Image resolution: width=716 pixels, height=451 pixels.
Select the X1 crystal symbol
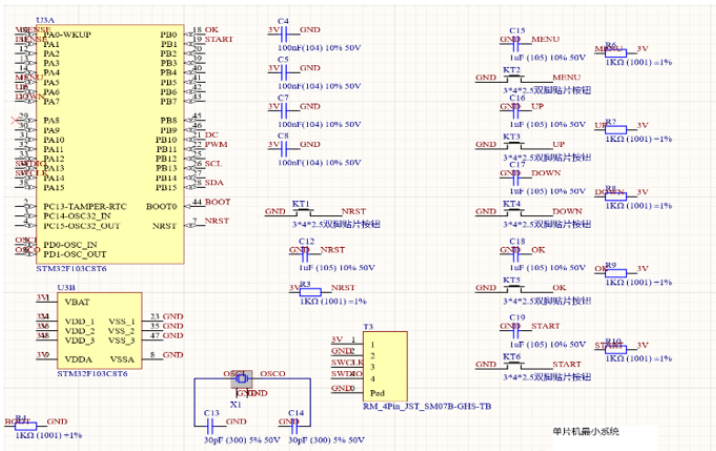click(x=242, y=379)
